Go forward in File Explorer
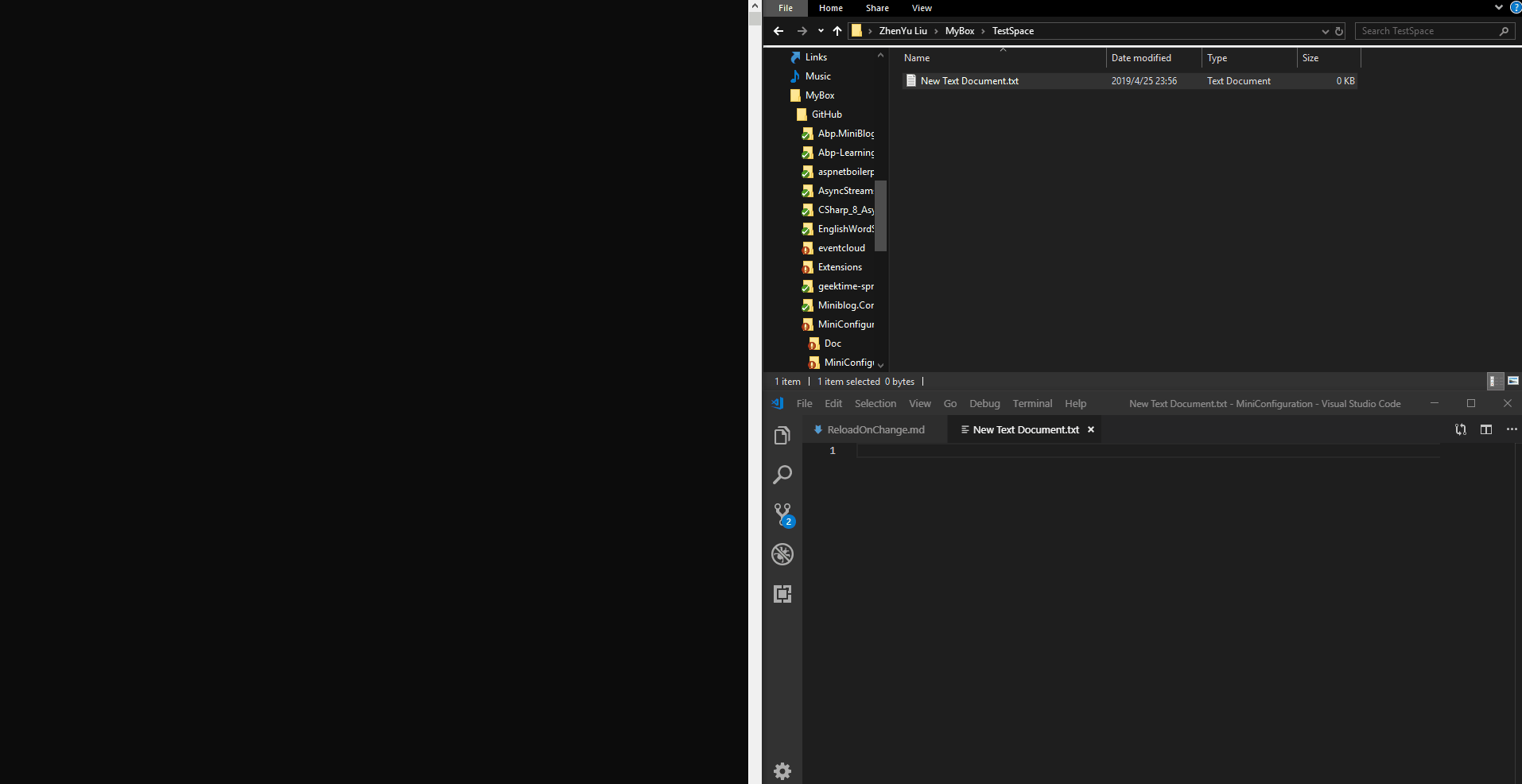The width and height of the screenshot is (1522, 784). pyautogui.click(x=802, y=31)
